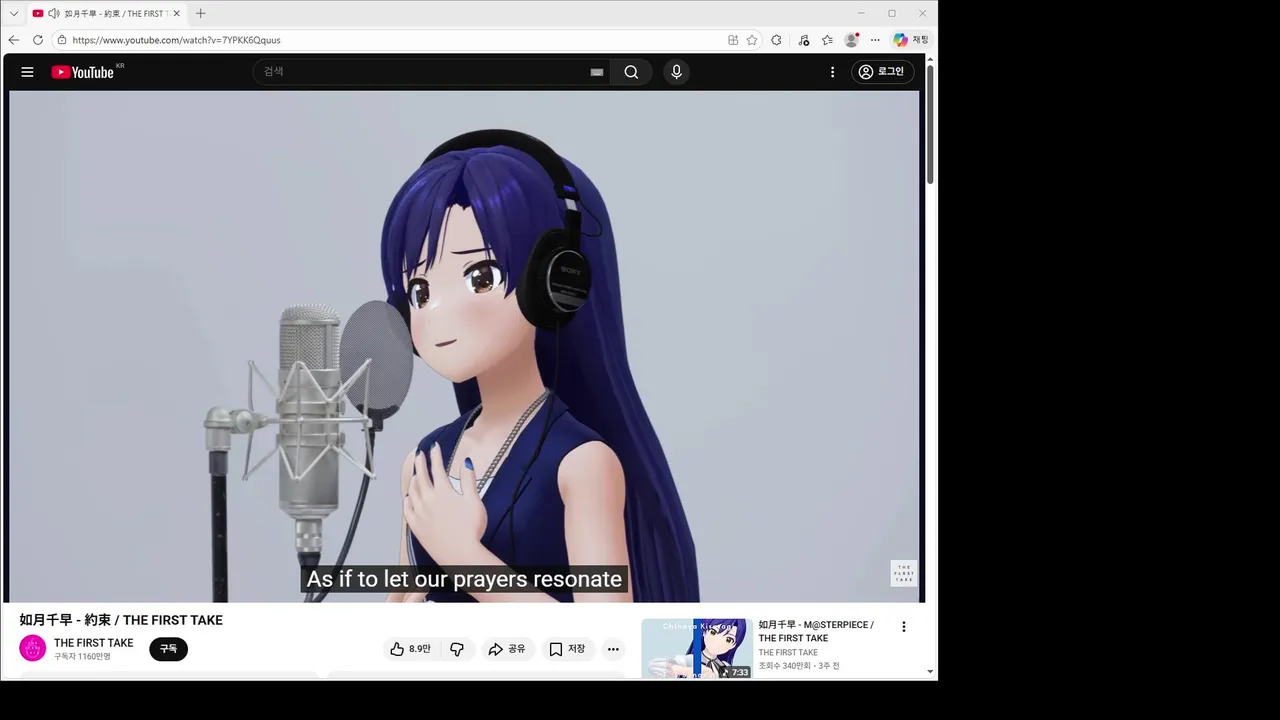Open browser extensions puzzle icon
Image resolution: width=1280 pixels, height=720 pixels.
click(x=777, y=40)
